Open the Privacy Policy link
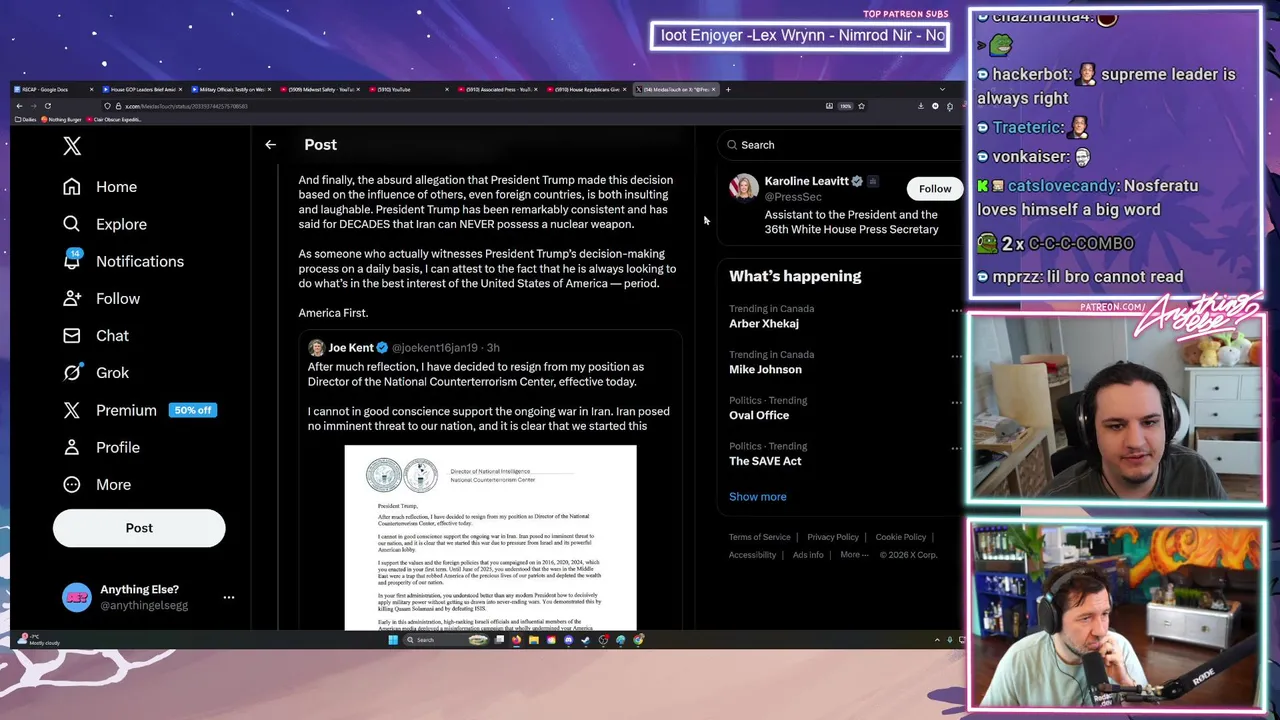1280x720 pixels. (833, 537)
